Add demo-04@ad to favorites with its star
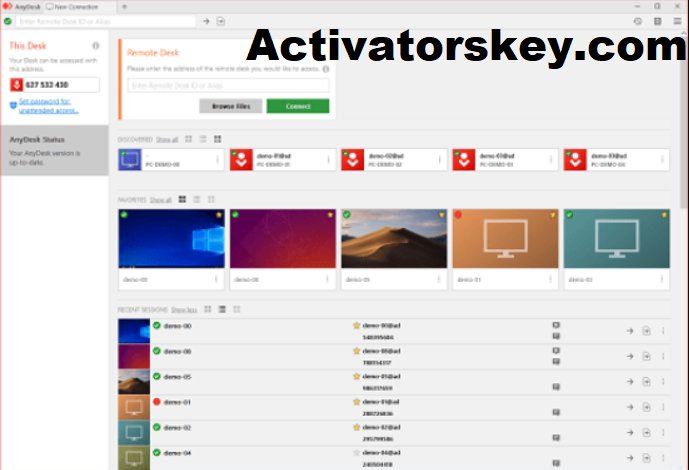 [x=356, y=452]
